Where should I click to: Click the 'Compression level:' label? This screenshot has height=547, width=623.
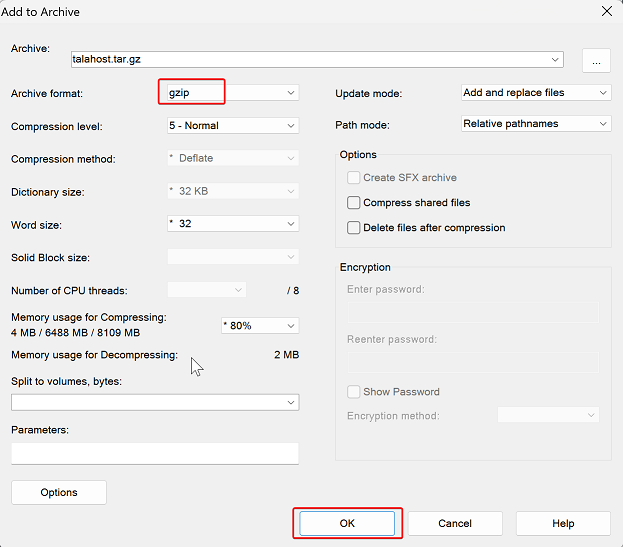(x=57, y=127)
